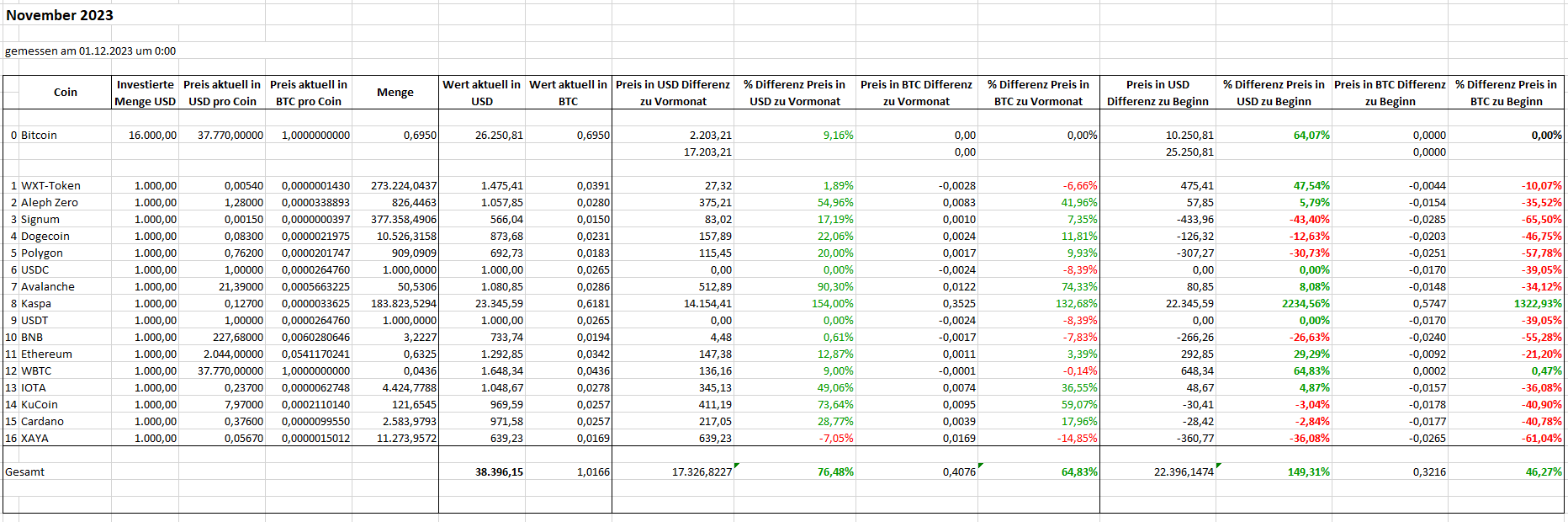Click Kaspa's current value "23.345,59"

coord(499,303)
